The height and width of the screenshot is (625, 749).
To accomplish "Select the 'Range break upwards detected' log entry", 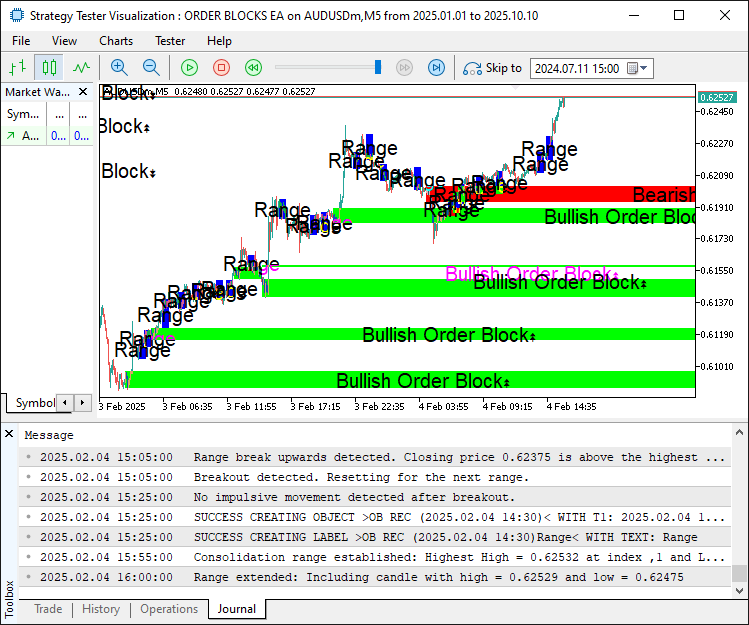I will 459,457.
